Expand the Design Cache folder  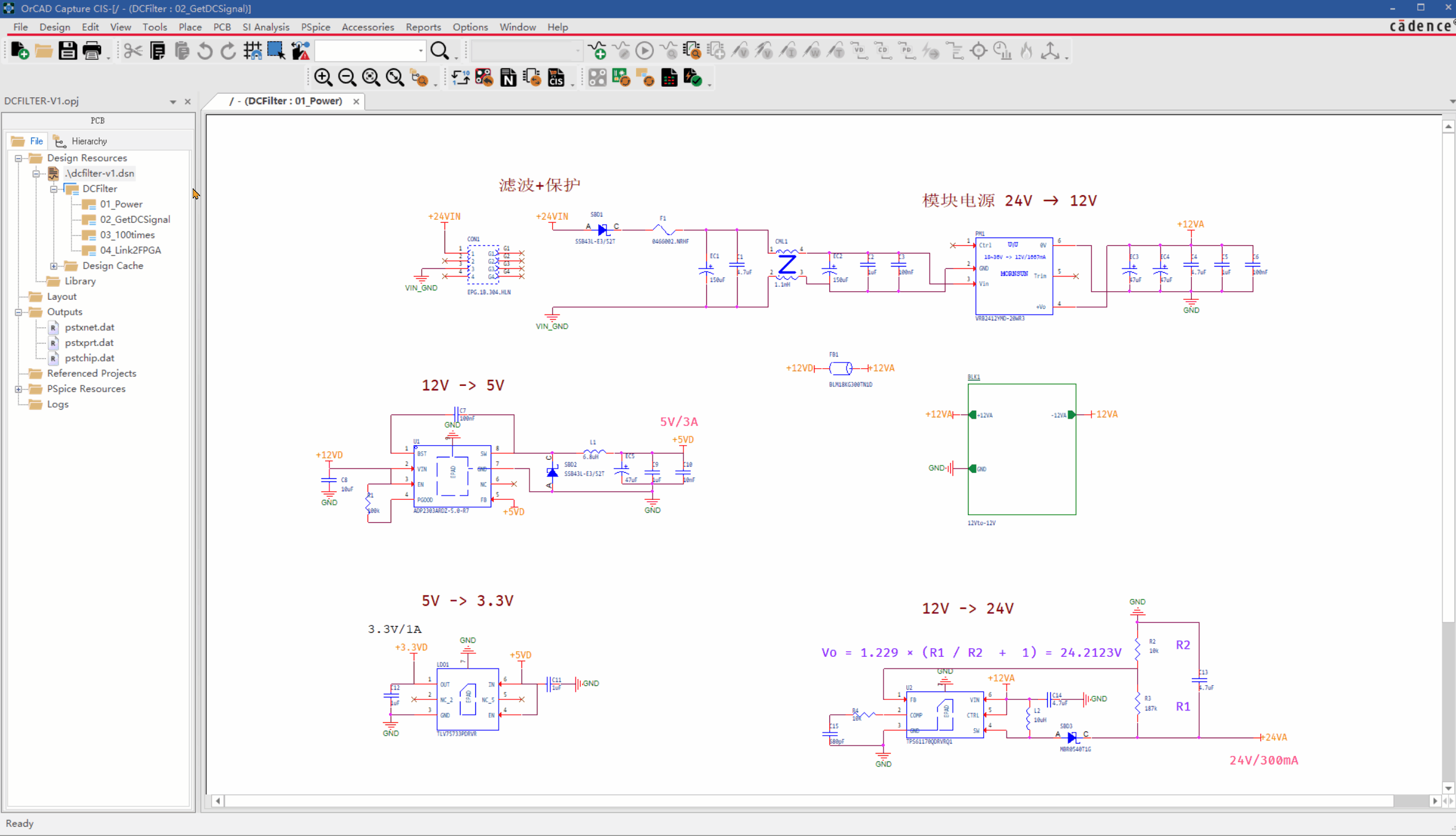54,266
